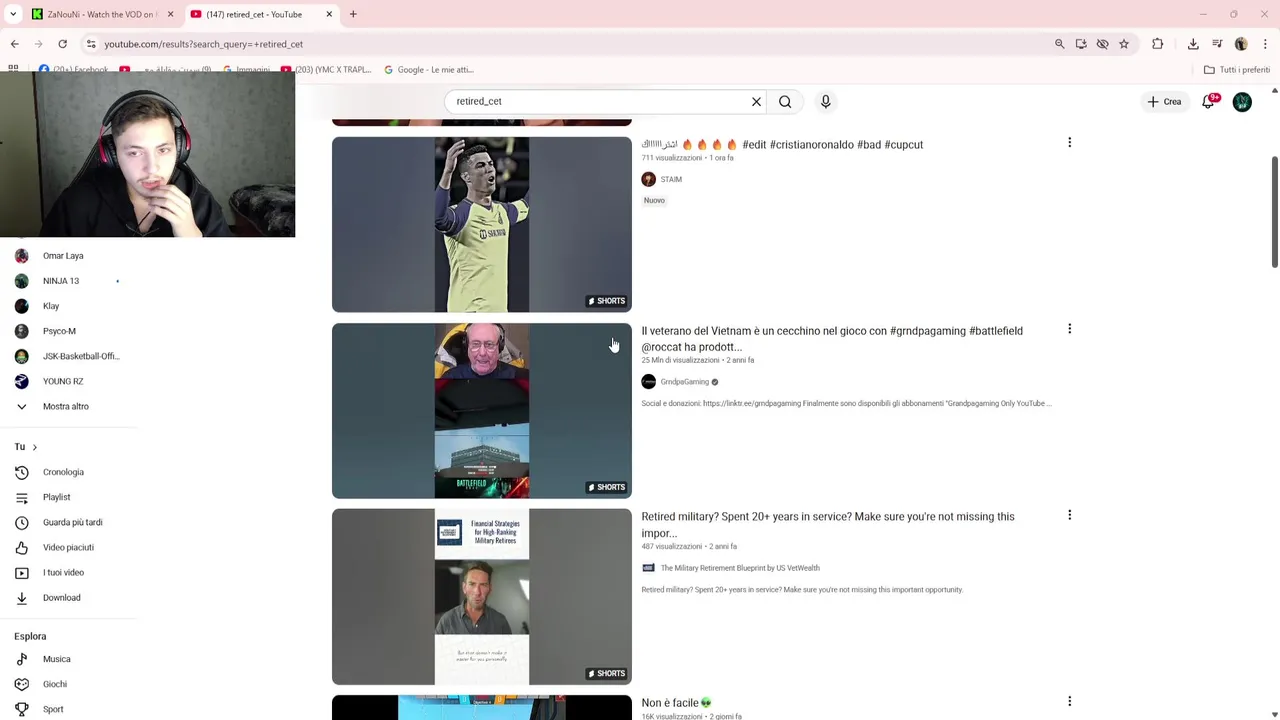Viewport: 1280px width, 720px height.
Task: Open more options for the Non è facile video
Action: click(x=1069, y=701)
